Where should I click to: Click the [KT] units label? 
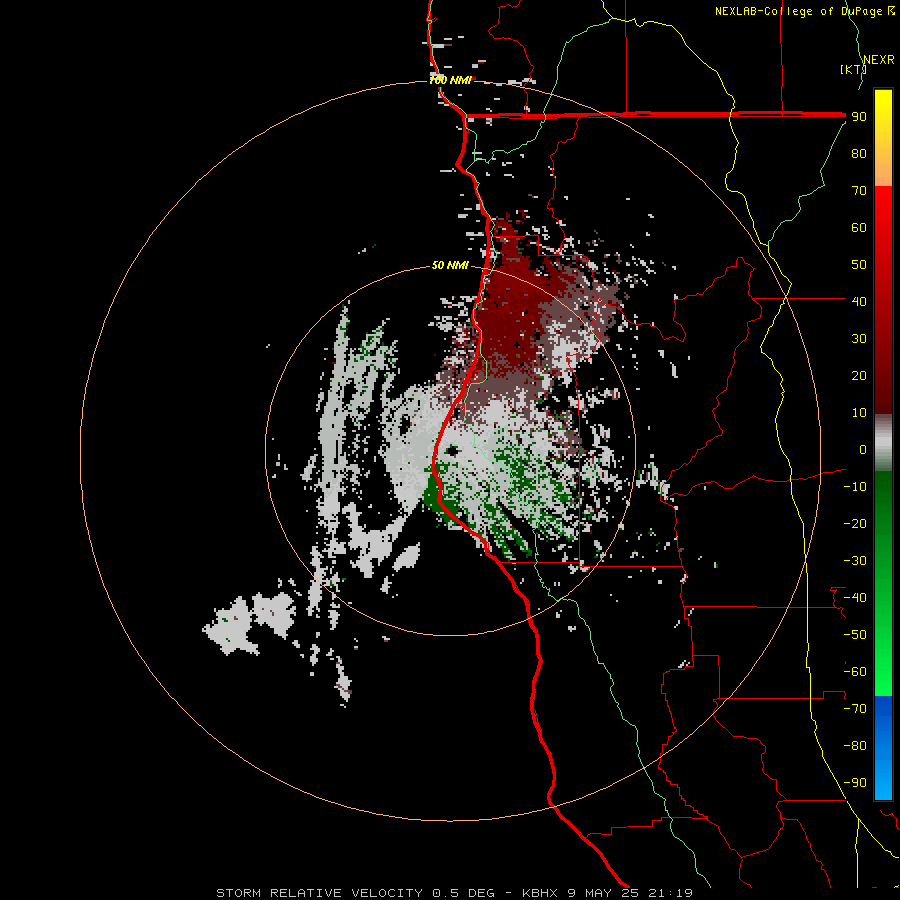tap(853, 69)
